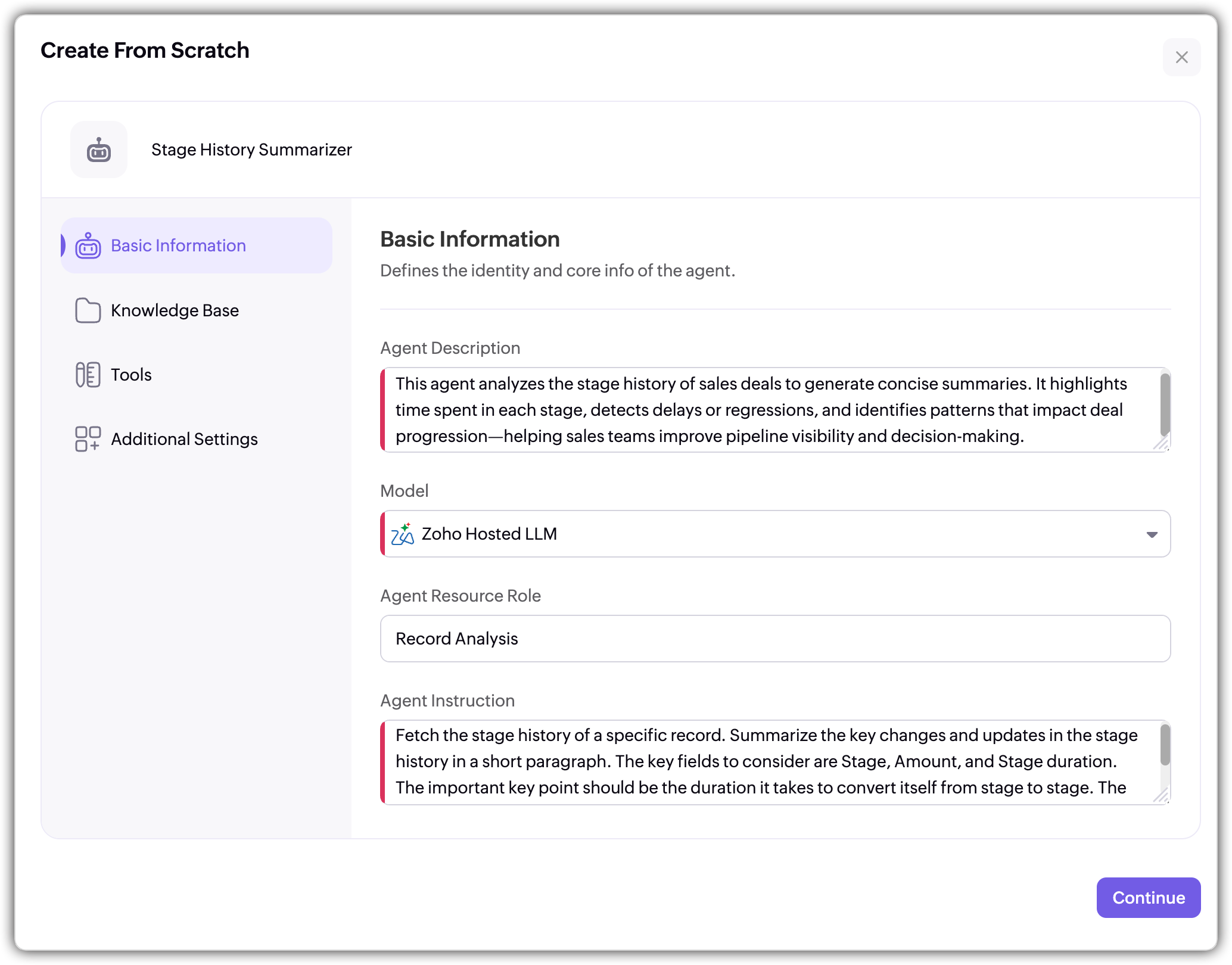Expand the Model dropdown arrow
Screen dimensions: 1232x965
click(1152, 534)
